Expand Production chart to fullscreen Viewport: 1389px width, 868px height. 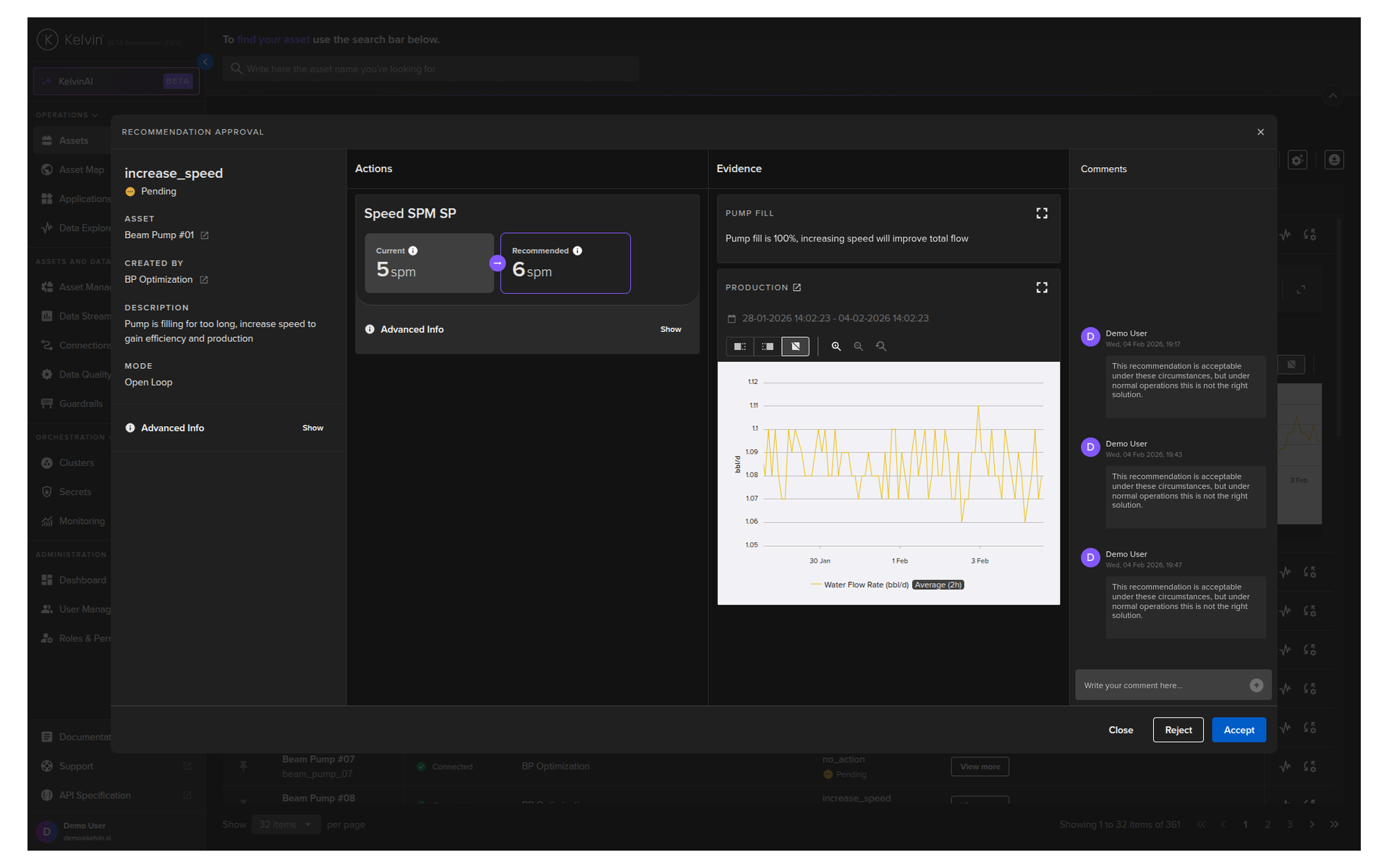(1041, 288)
